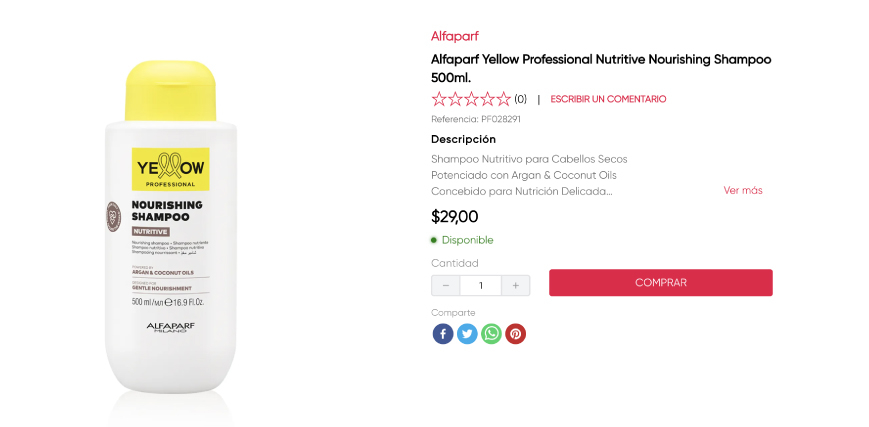This screenshot has width=869, height=427.
Task: Select the second rating star
Action: (455, 99)
